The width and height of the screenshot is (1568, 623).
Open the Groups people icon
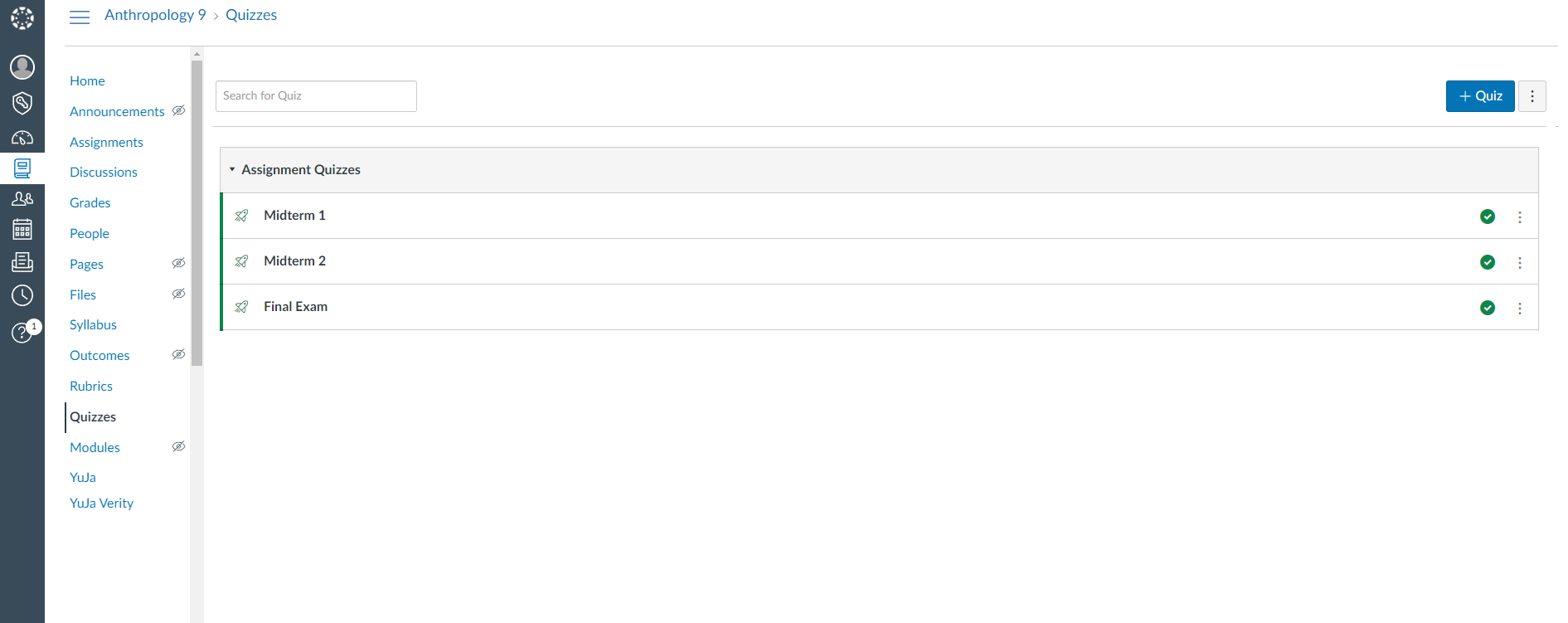(22, 199)
